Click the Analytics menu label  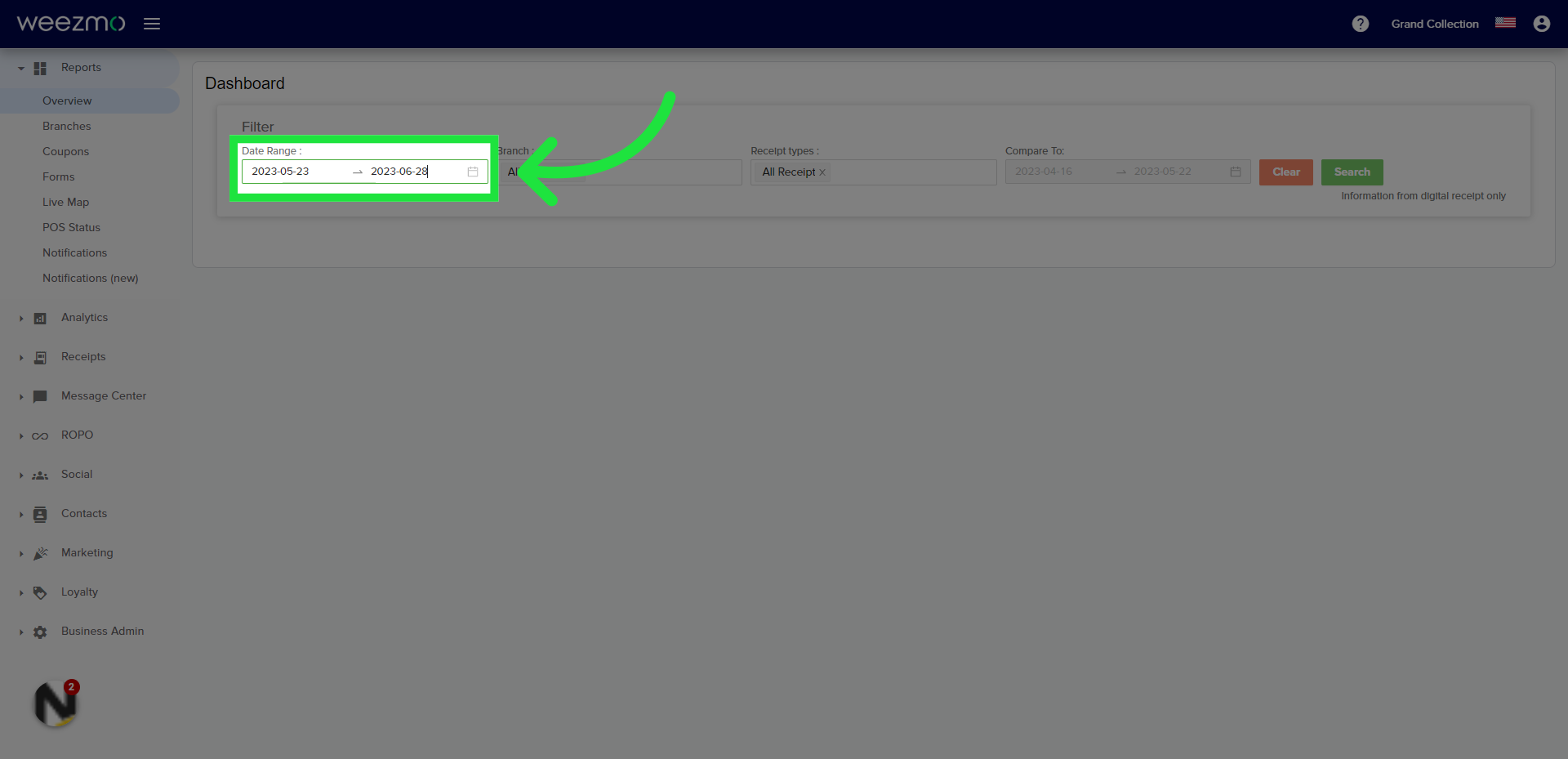point(84,318)
